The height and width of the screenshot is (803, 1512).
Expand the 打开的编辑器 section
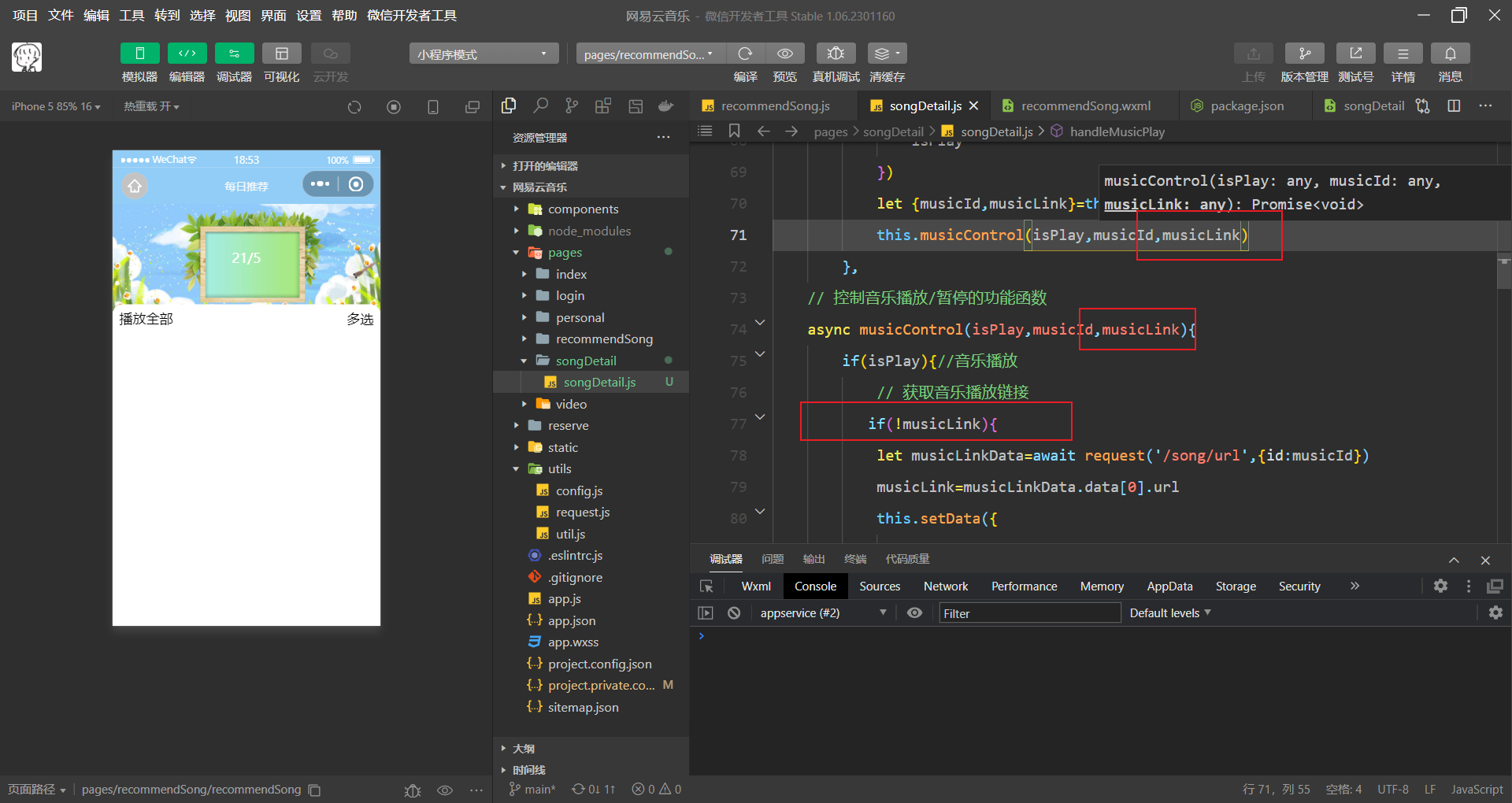pyautogui.click(x=591, y=165)
